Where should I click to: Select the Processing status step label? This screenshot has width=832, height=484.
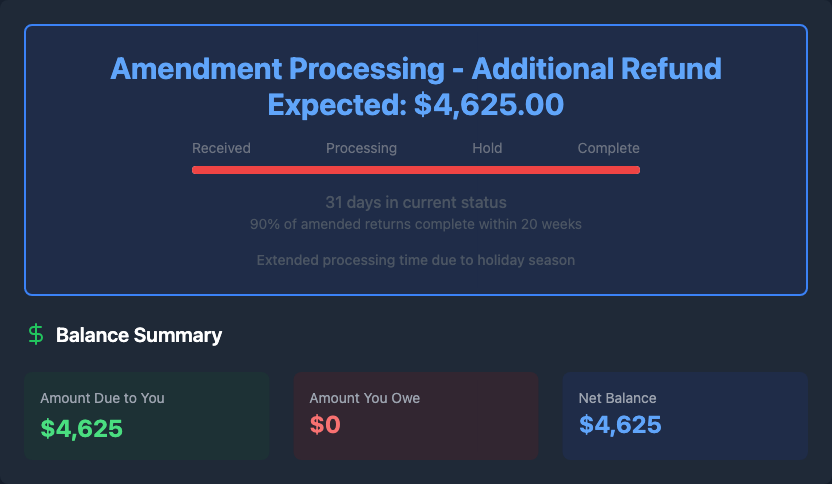pyautogui.click(x=361, y=148)
